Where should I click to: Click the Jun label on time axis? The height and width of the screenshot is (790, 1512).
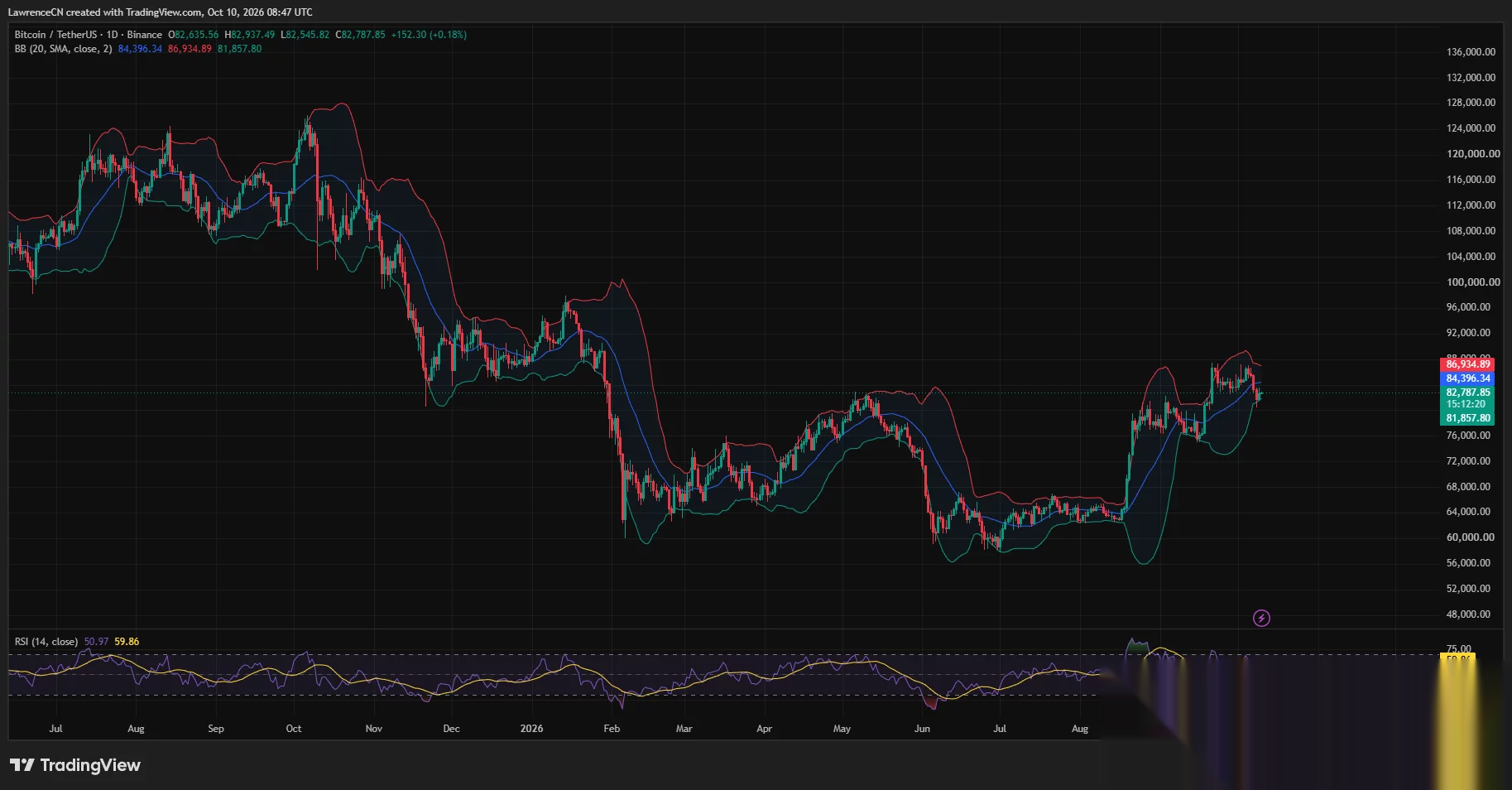[922, 729]
